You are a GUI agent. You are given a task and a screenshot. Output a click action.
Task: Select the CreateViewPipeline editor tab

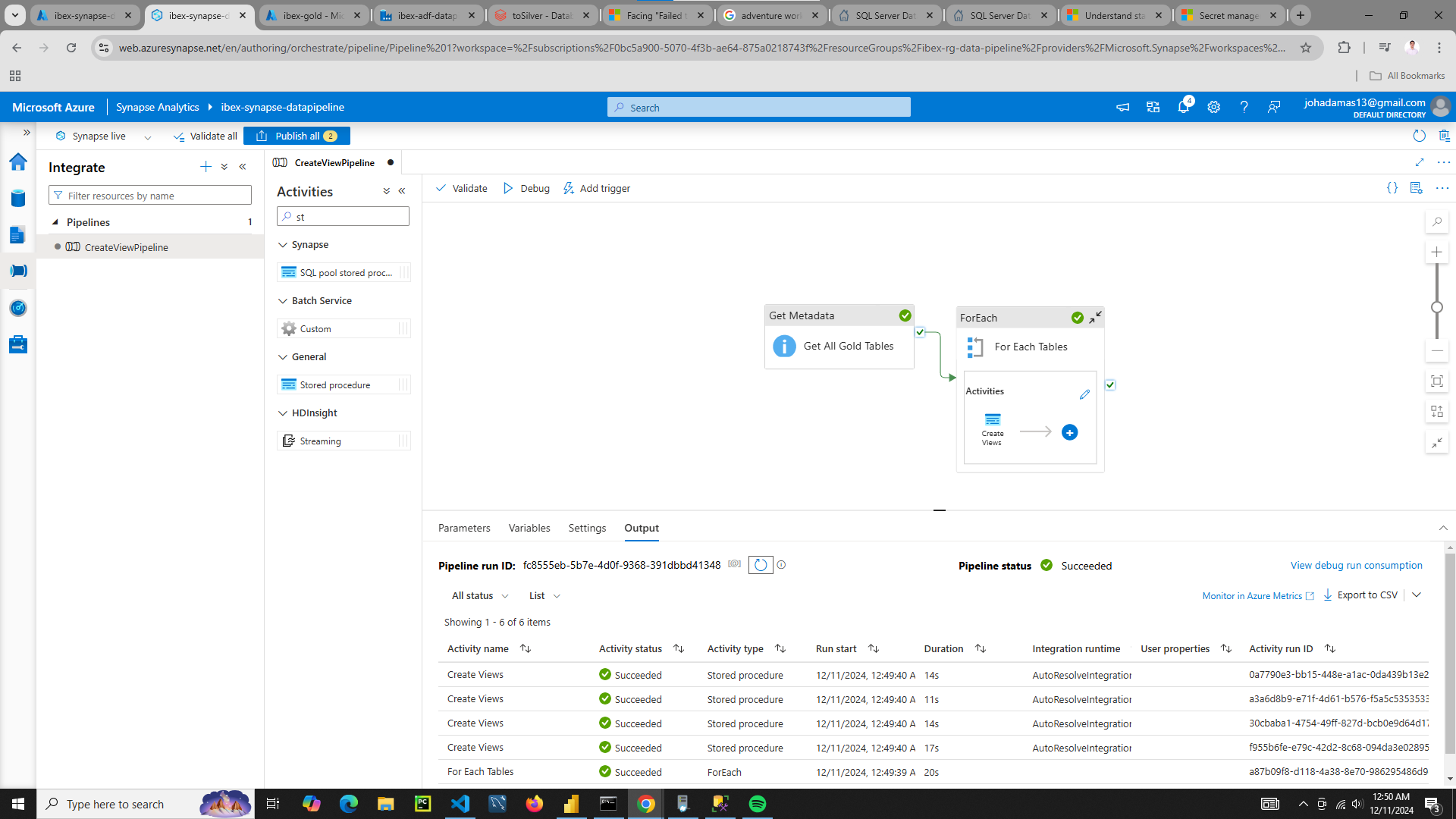pos(334,162)
